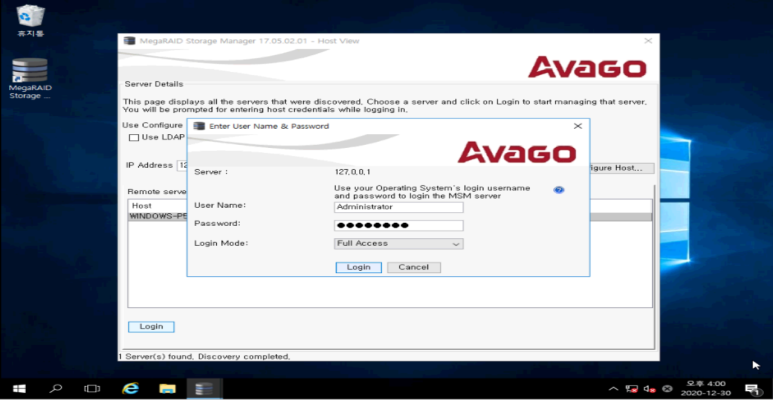Click the muted volume tray icon
This screenshot has height=400, width=773.
649,389
